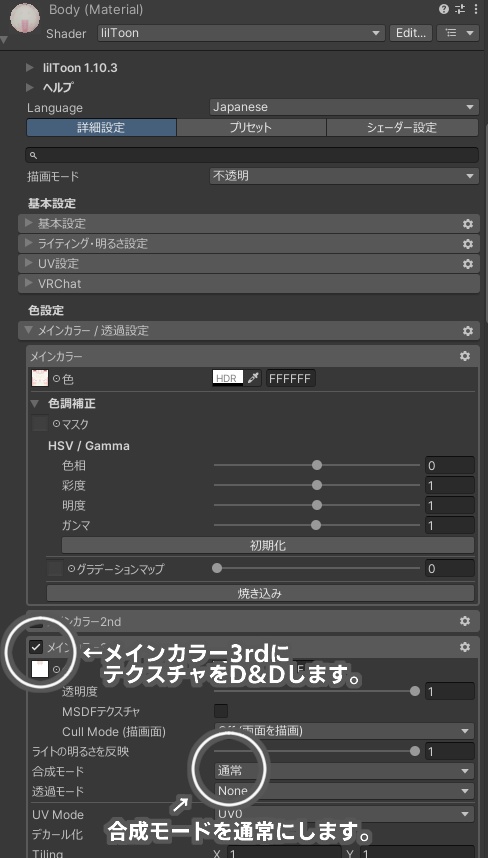Switch to the 詳細設定 tab
Screen dimensions: 488x858
101,127
